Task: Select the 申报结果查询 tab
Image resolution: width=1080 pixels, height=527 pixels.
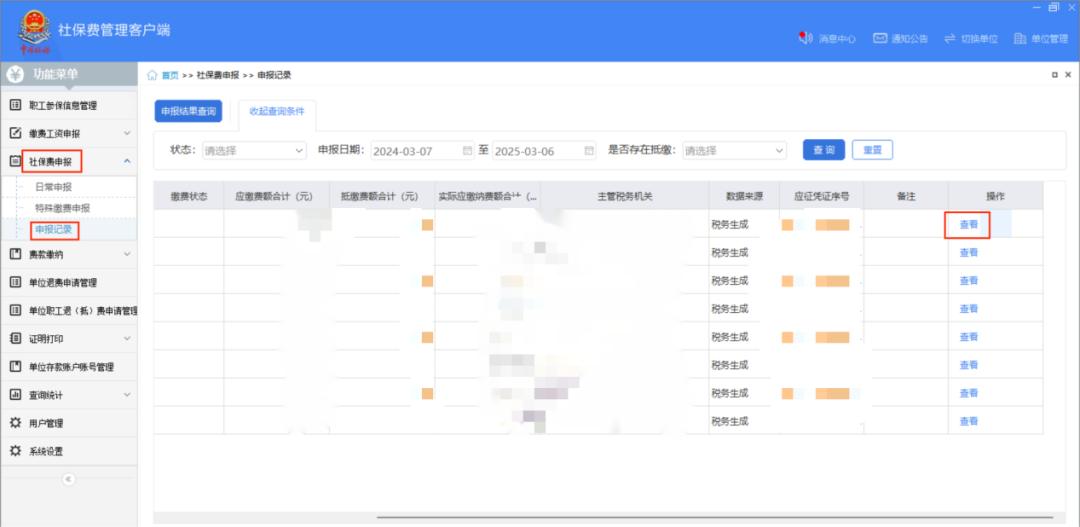Action: (x=189, y=112)
